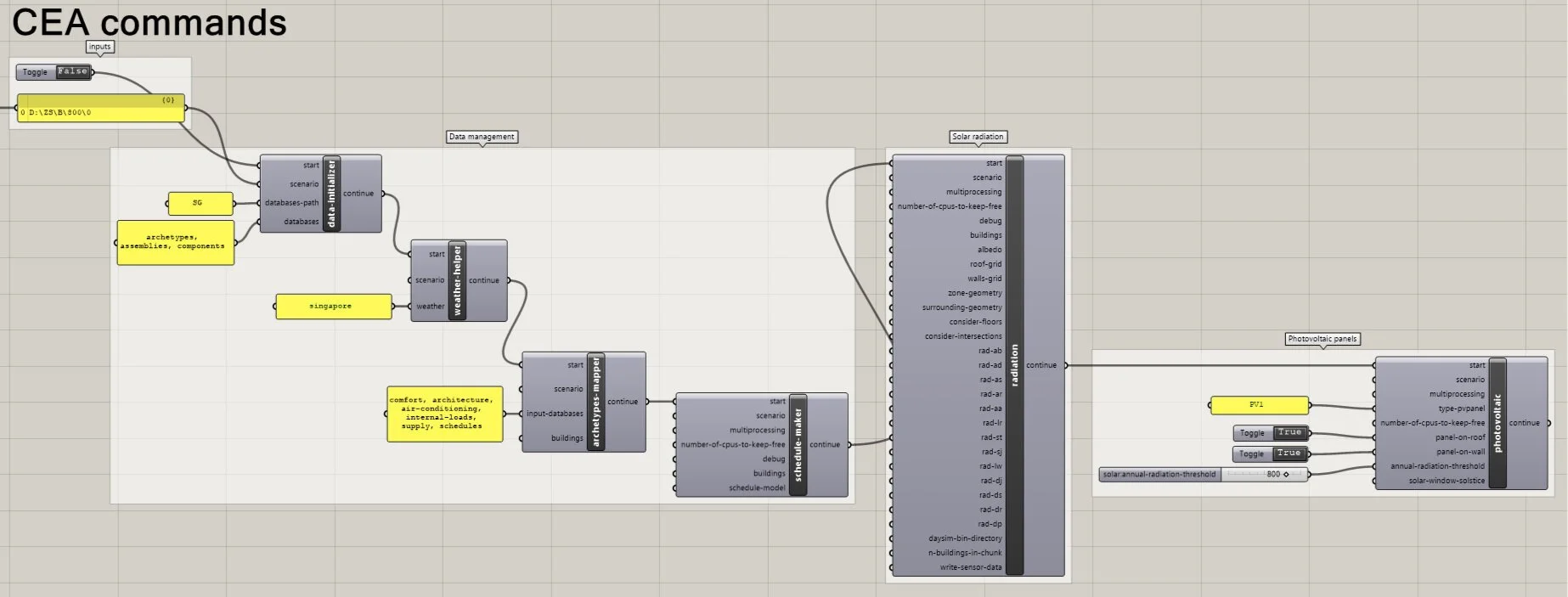Click the Data management group label
The height and width of the screenshot is (597, 1568).
(x=482, y=137)
